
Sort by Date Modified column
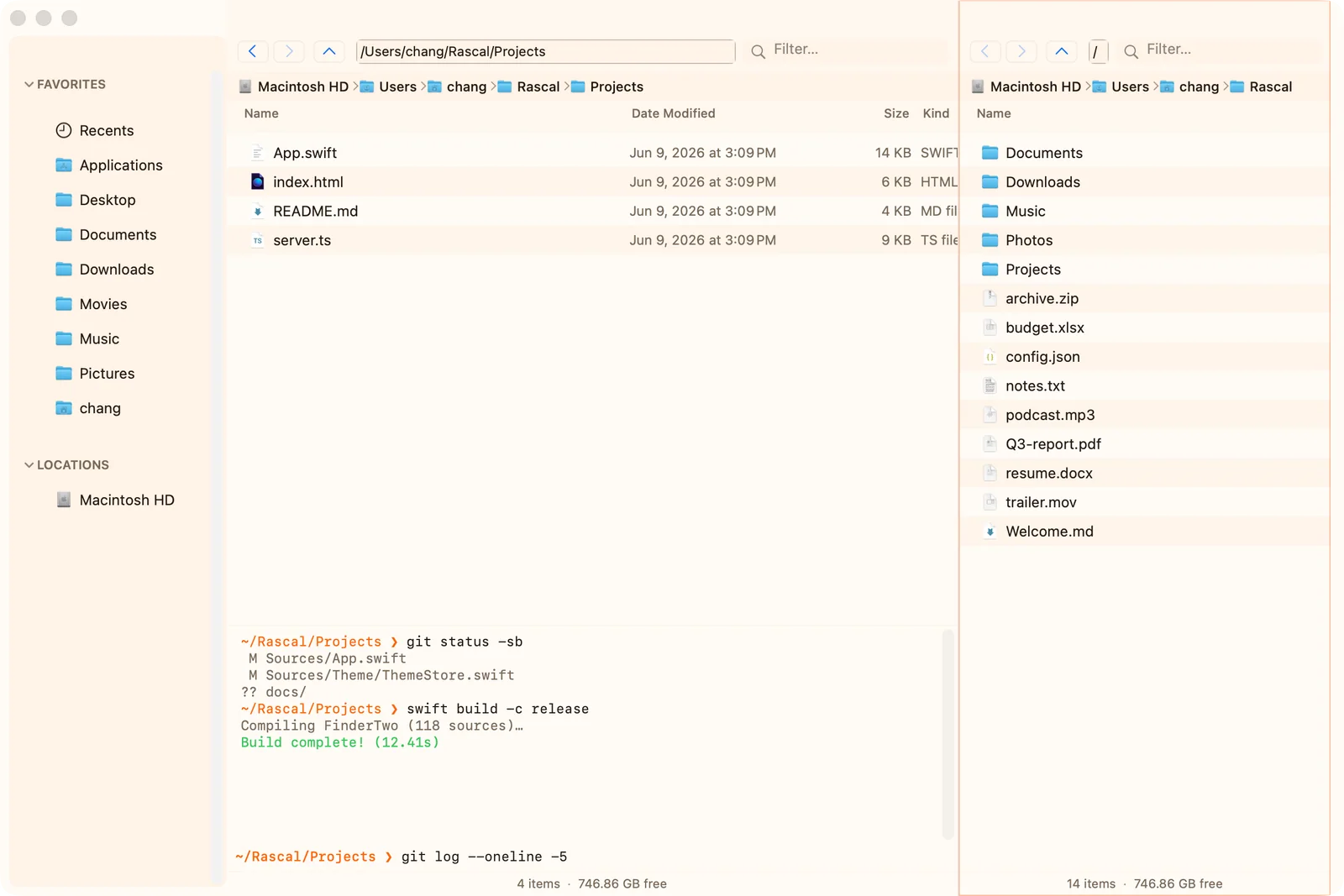coord(673,113)
